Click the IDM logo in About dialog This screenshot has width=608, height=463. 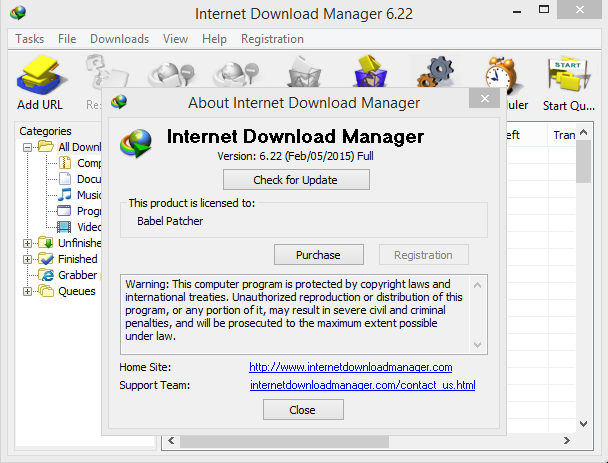(x=136, y=143)
